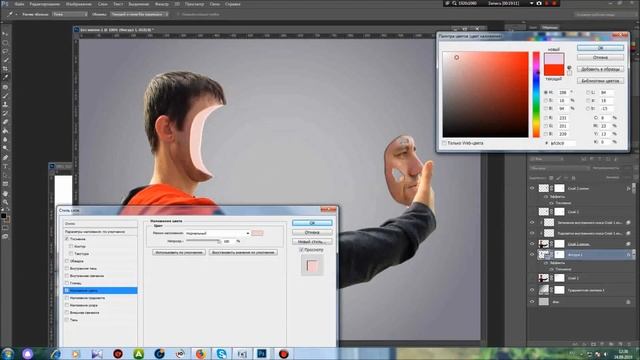Enable the Глянец (Satin) checkbox
Image resolution: width=640 pixels, height=360 pixels.
pos(67,283)
